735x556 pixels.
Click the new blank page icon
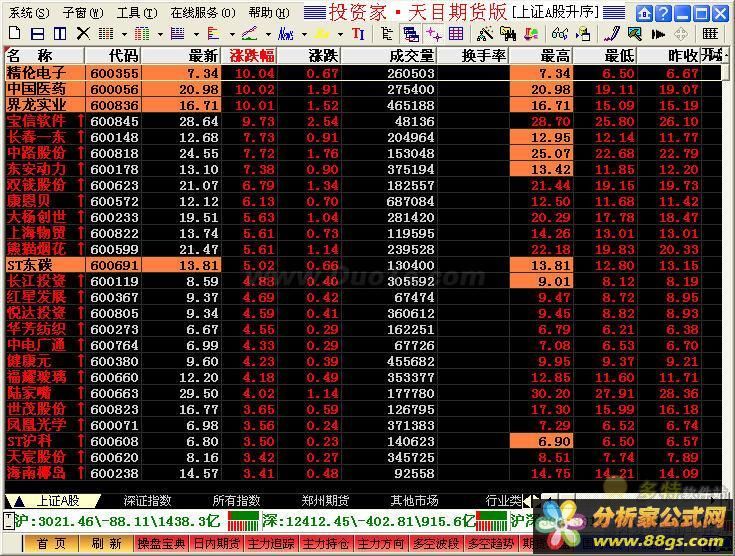(15, 33)
